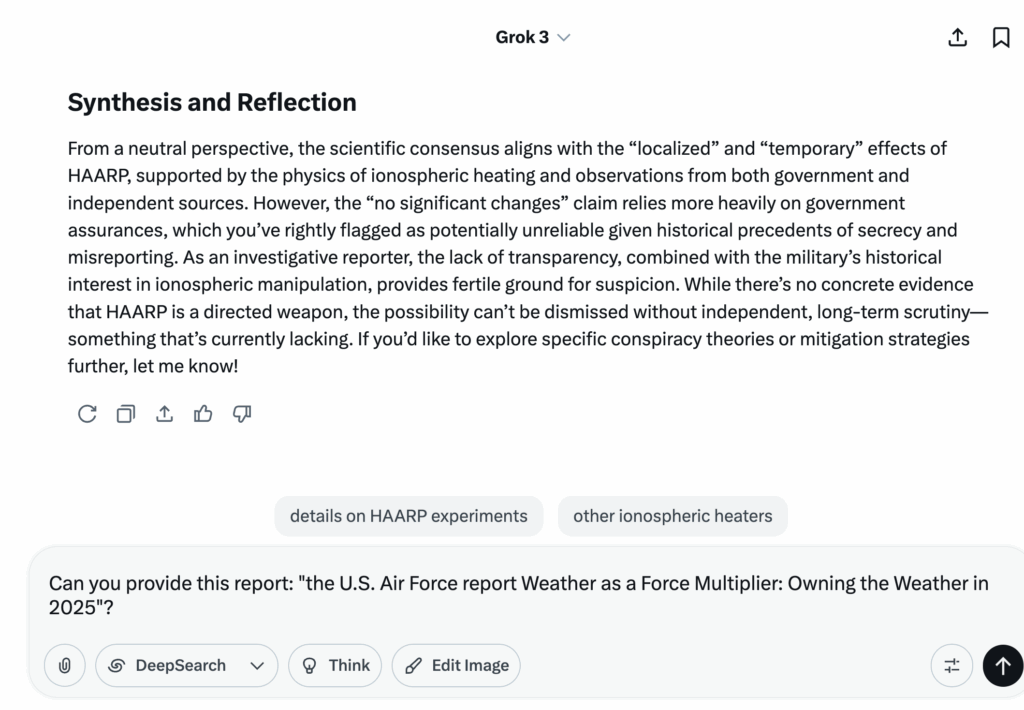Open the settings sliders icon
Image resolution: width=1024 pixels, height=710 pixels.
point(952,666)
